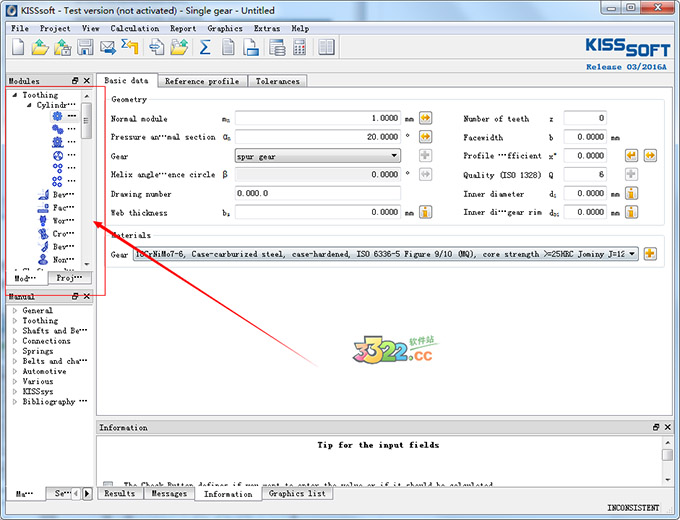The height and width of the screenshot is (520, 680).
Task: Open the calculator toolbar icon
Action: click(x=300, y=47)
